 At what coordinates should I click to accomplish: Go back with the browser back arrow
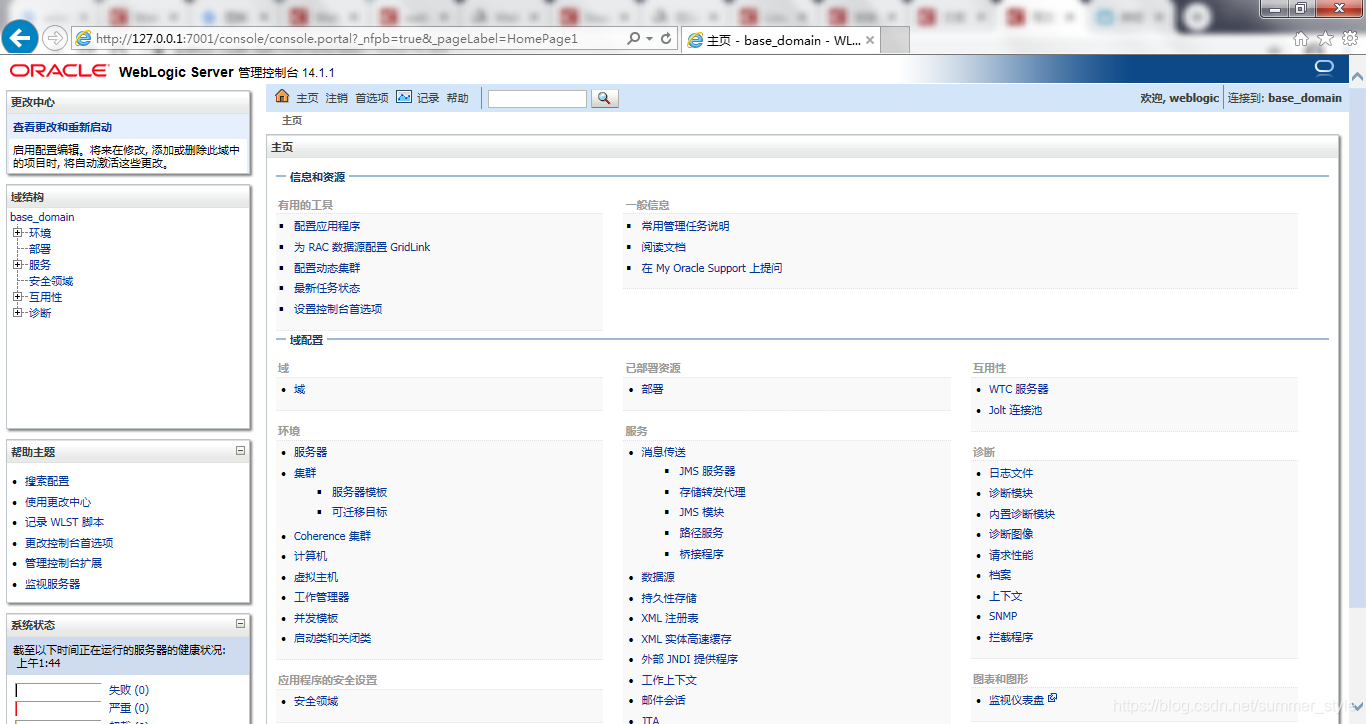[21, 38]
